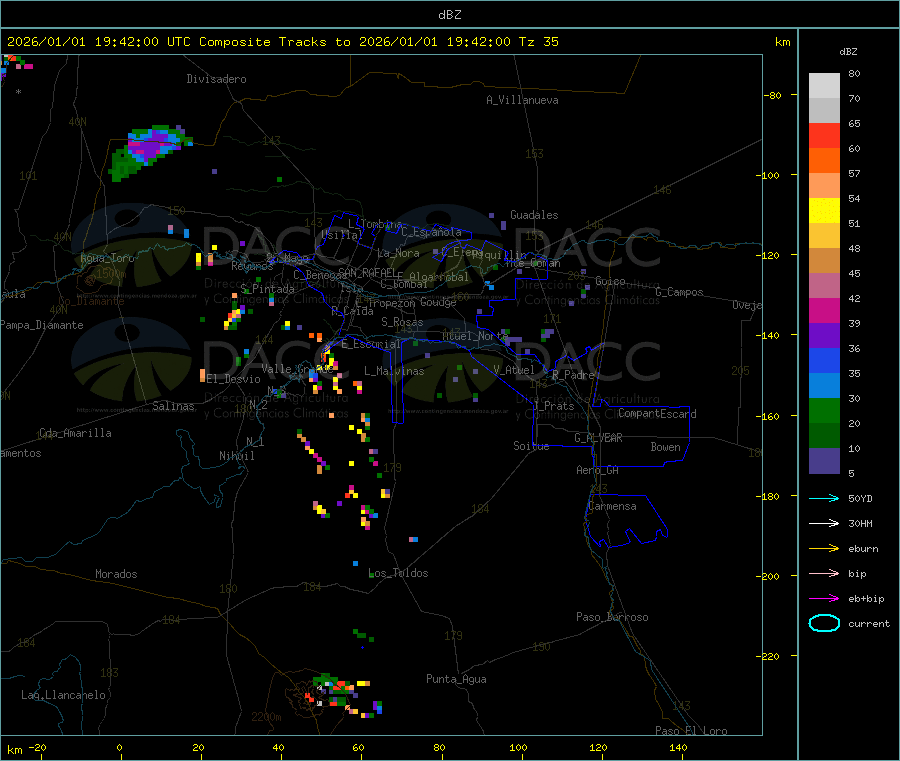Select the 80 dBZ light gray color swatch
900x761 pixels.
[824, 86]
